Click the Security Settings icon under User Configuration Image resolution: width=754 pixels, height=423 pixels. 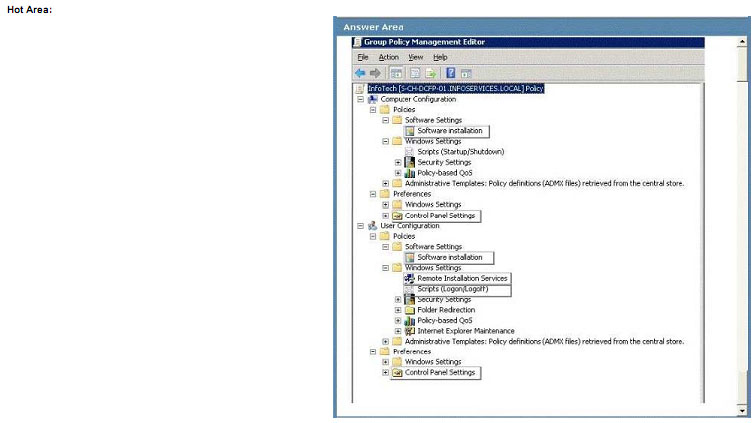pyautogui.click(x=410, y=299)
